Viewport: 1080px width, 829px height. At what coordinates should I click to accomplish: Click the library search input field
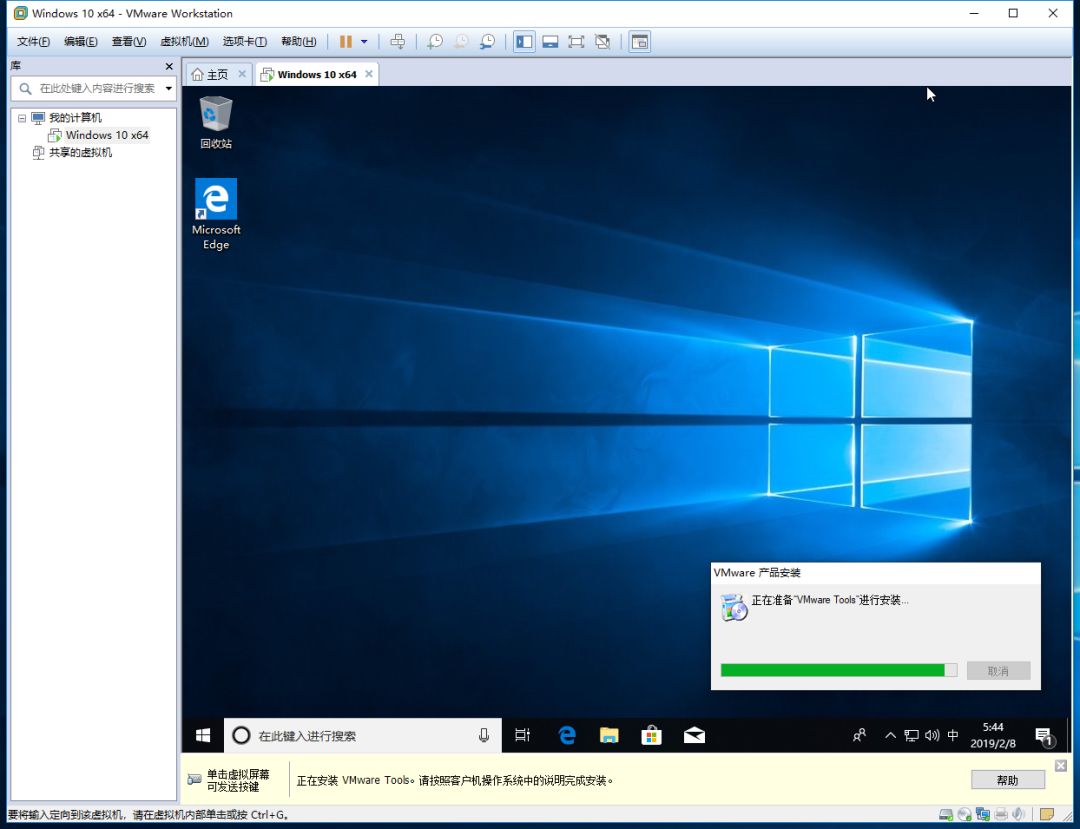[x=96, y=88]
